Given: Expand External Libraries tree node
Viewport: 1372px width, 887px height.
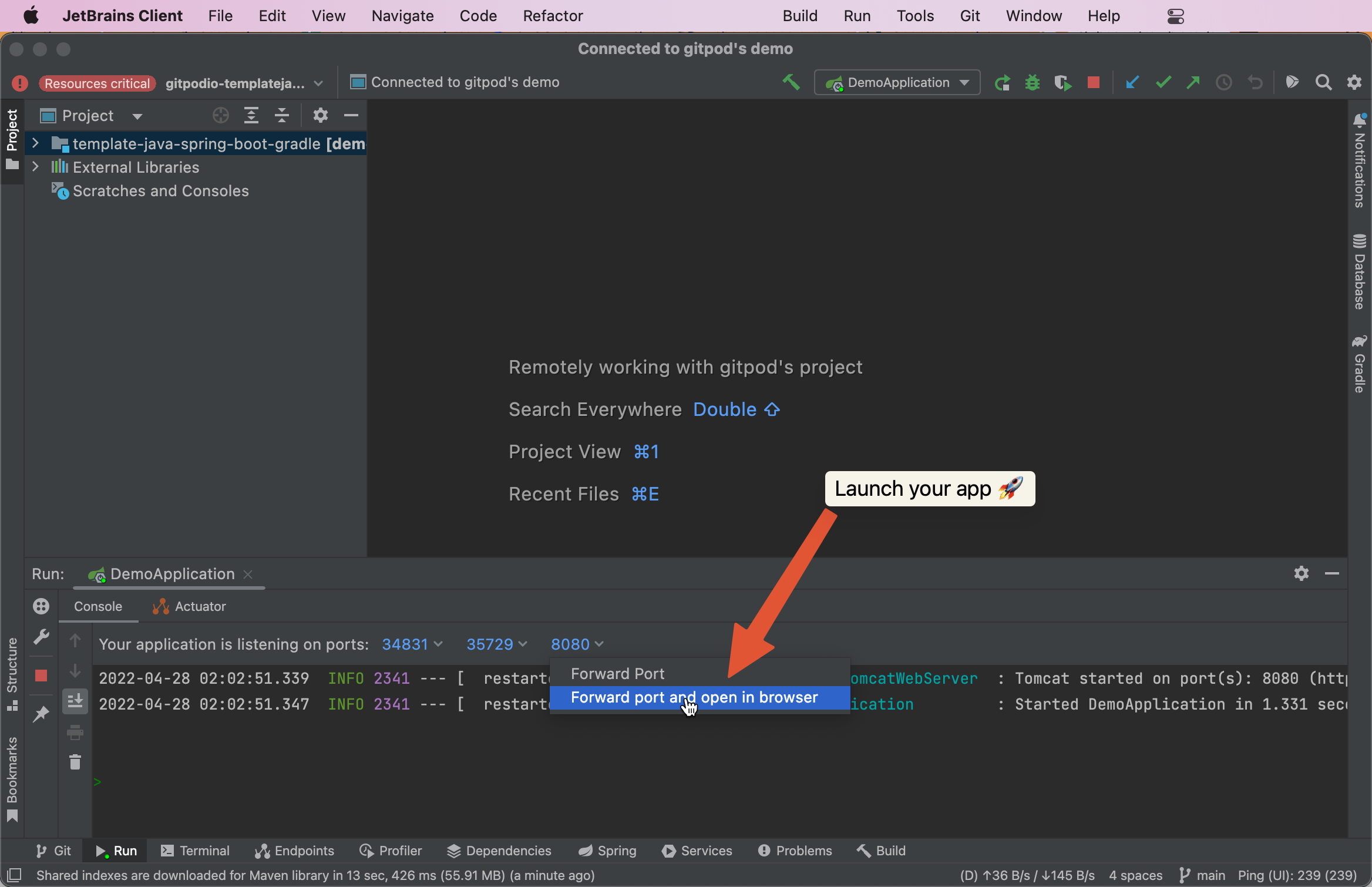Looking at the screenshot, I should (35, 167).
